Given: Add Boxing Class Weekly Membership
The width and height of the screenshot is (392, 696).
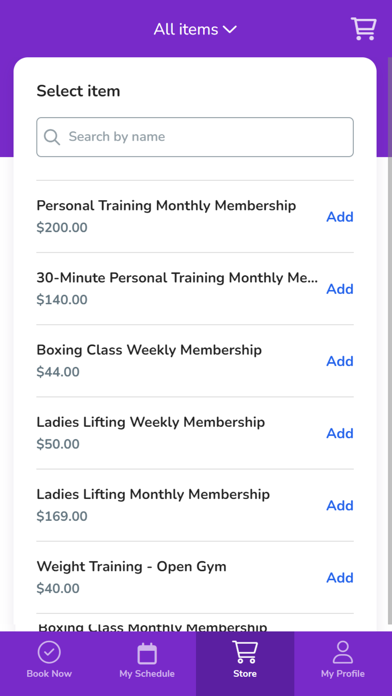Looking at the screenshot, I should pyautogui.click(x=340, y=361).
